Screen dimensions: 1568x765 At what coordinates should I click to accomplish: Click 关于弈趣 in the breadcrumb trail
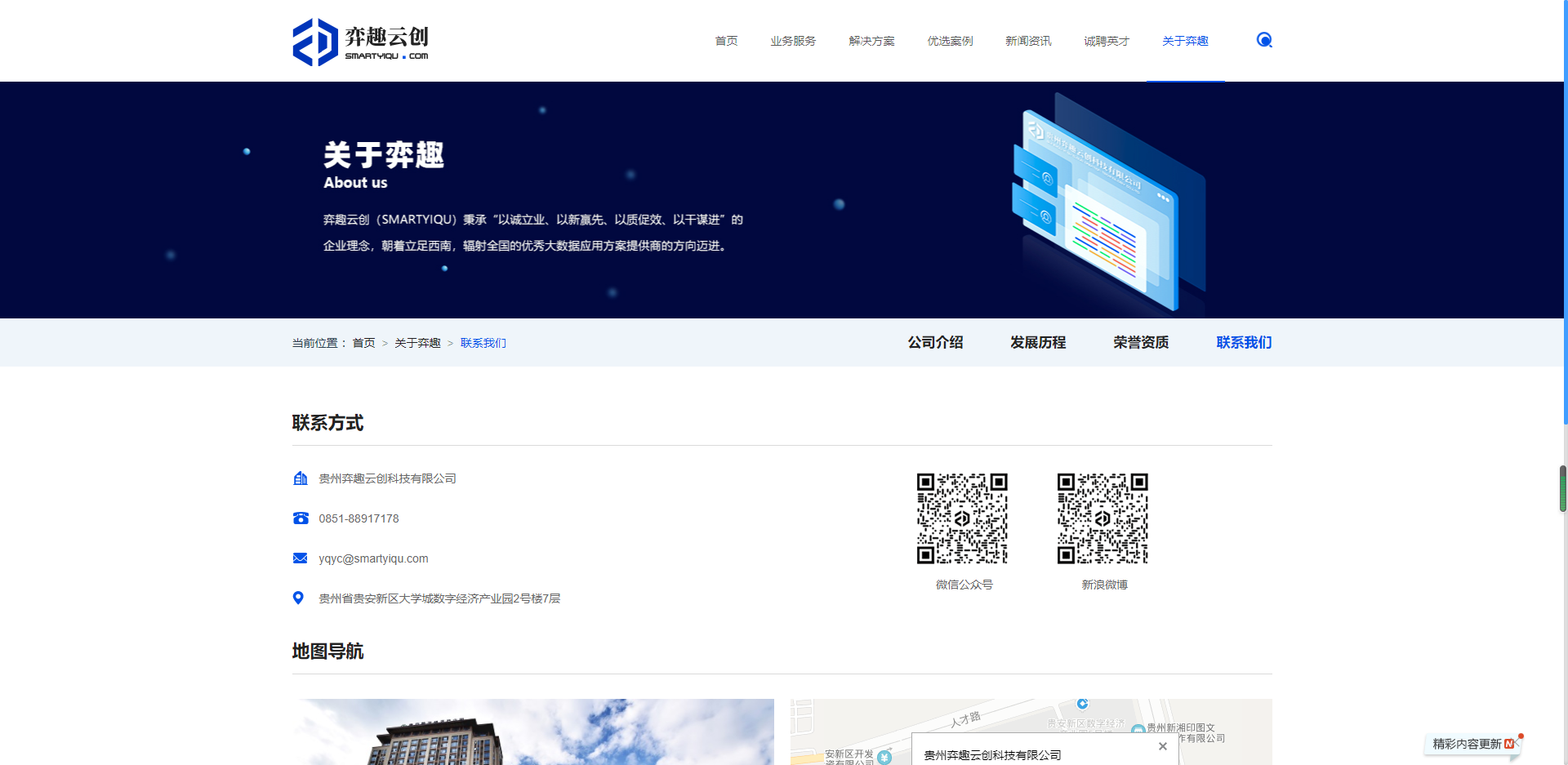click(417, 343)
